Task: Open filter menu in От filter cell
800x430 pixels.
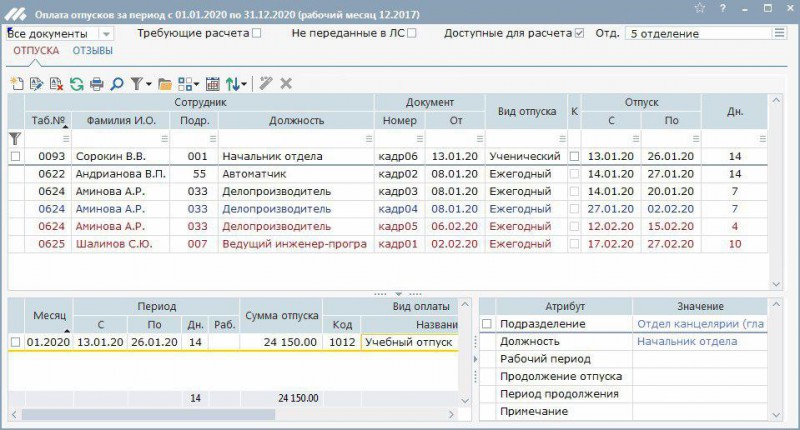Action: pos(480,139)
